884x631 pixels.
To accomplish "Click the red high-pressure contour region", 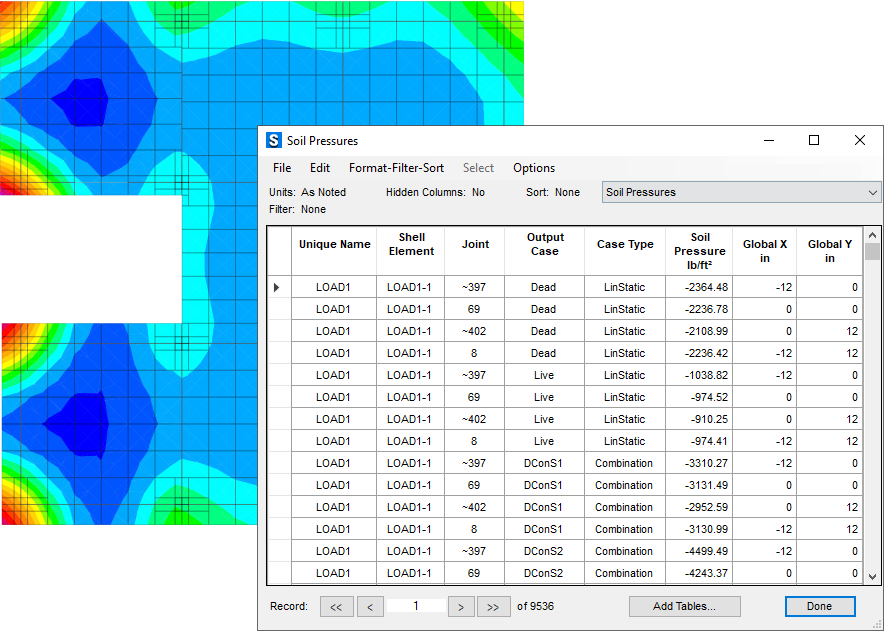I will click(6, 186).
